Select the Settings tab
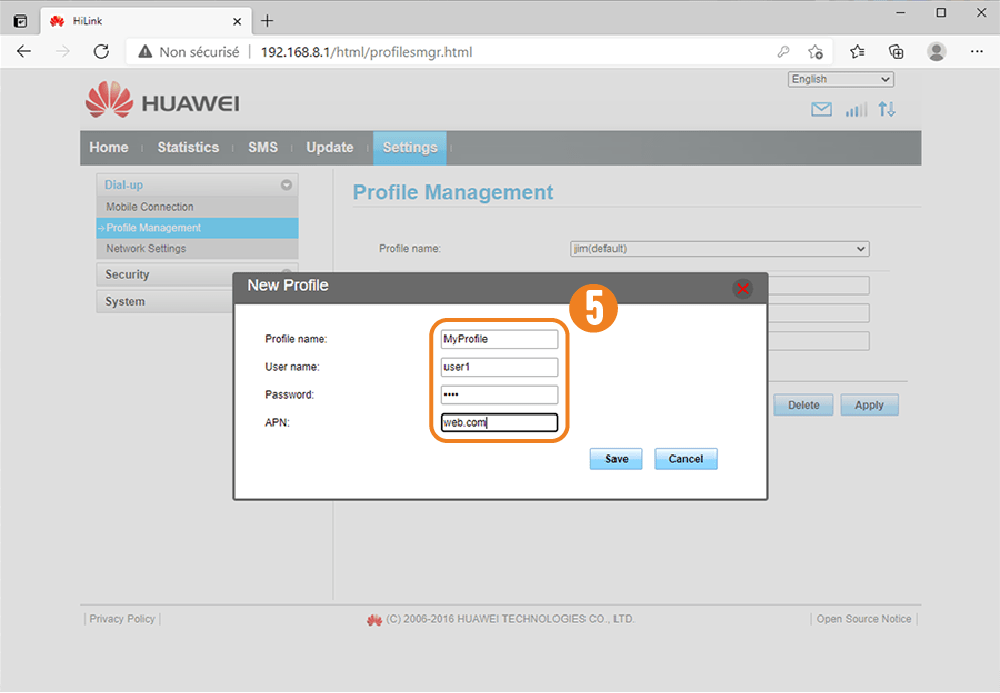The image size is (1000, 693). 409,148
